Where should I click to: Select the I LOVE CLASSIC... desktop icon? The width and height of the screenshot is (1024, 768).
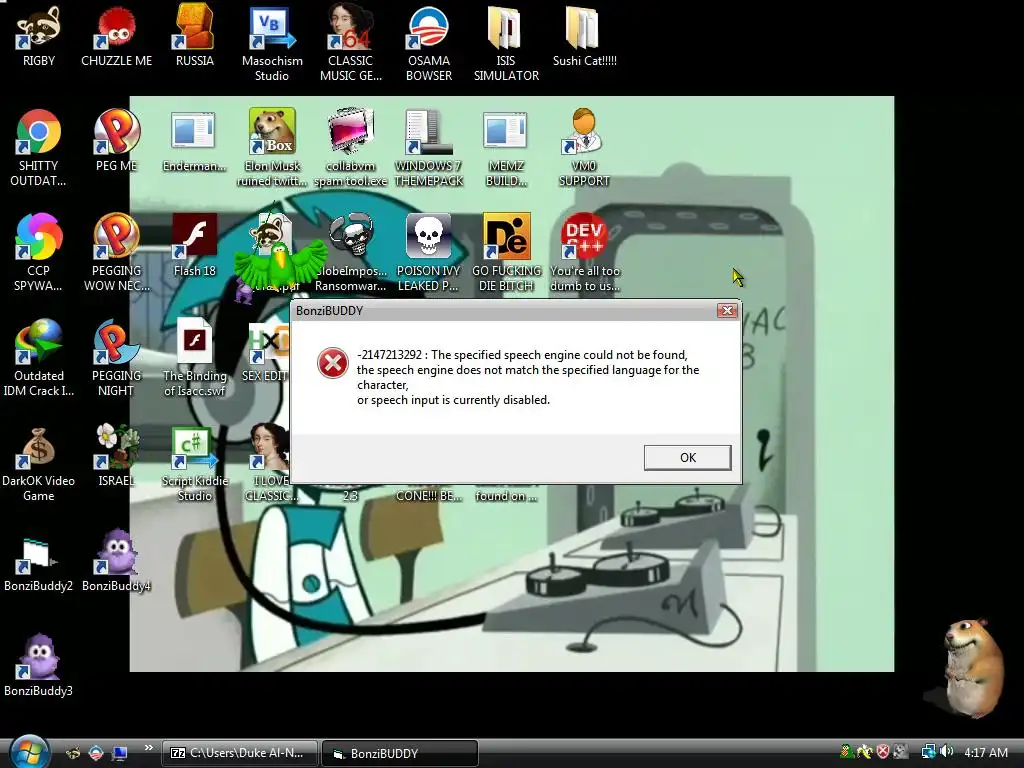[x=270, y=463]
